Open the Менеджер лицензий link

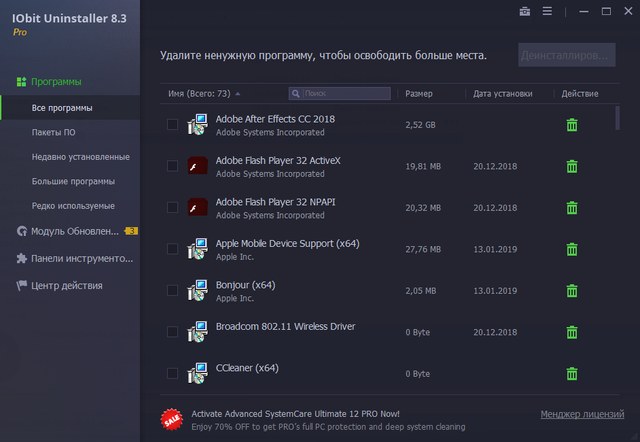click(581, 414)
